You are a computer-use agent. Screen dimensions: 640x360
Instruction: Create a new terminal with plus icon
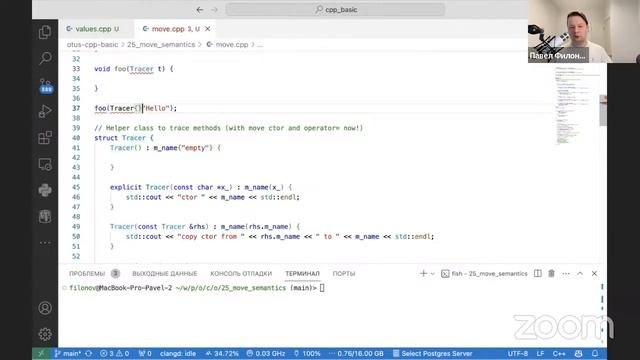(423, 273)
